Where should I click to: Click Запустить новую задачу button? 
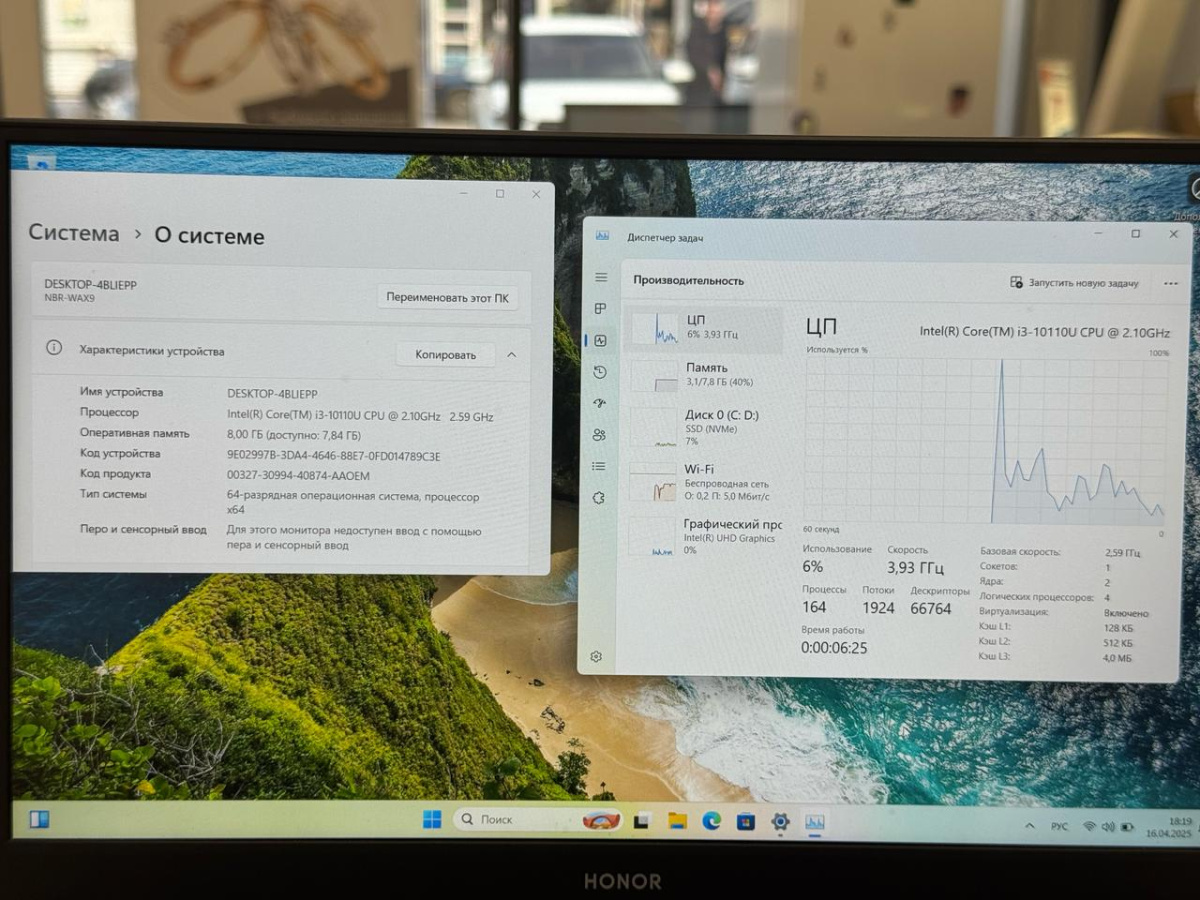pos(1075,283)
